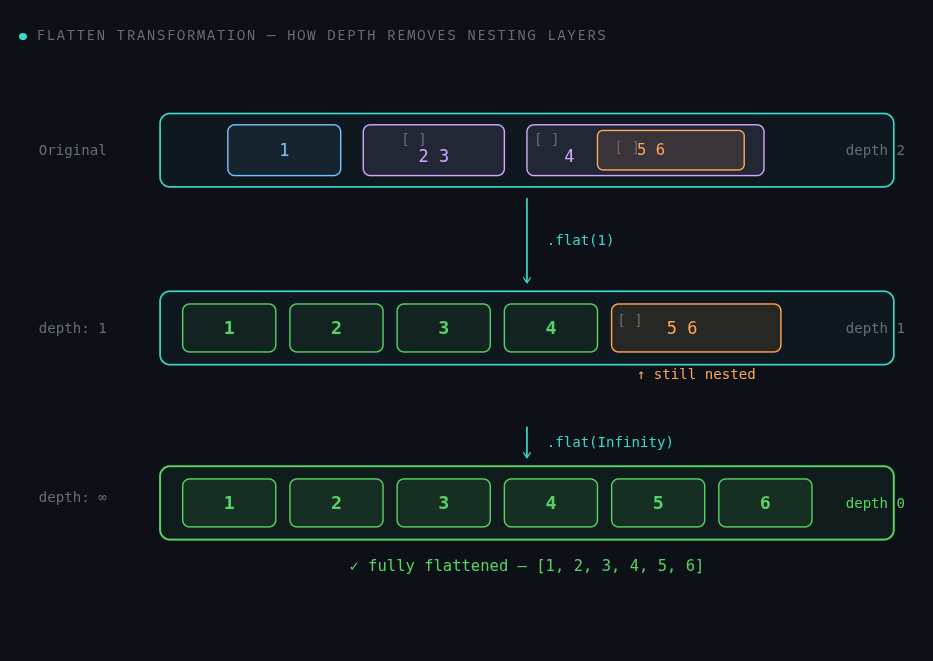Select green box 6 in the fully flattened row
The image size is (933, 661).
(x=765, y=503)
